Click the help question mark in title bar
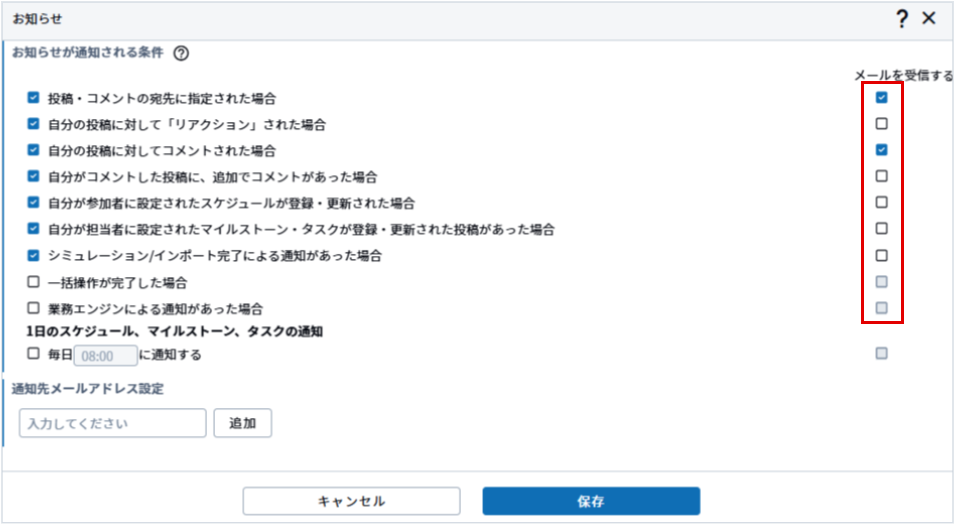 coord(902,18)
